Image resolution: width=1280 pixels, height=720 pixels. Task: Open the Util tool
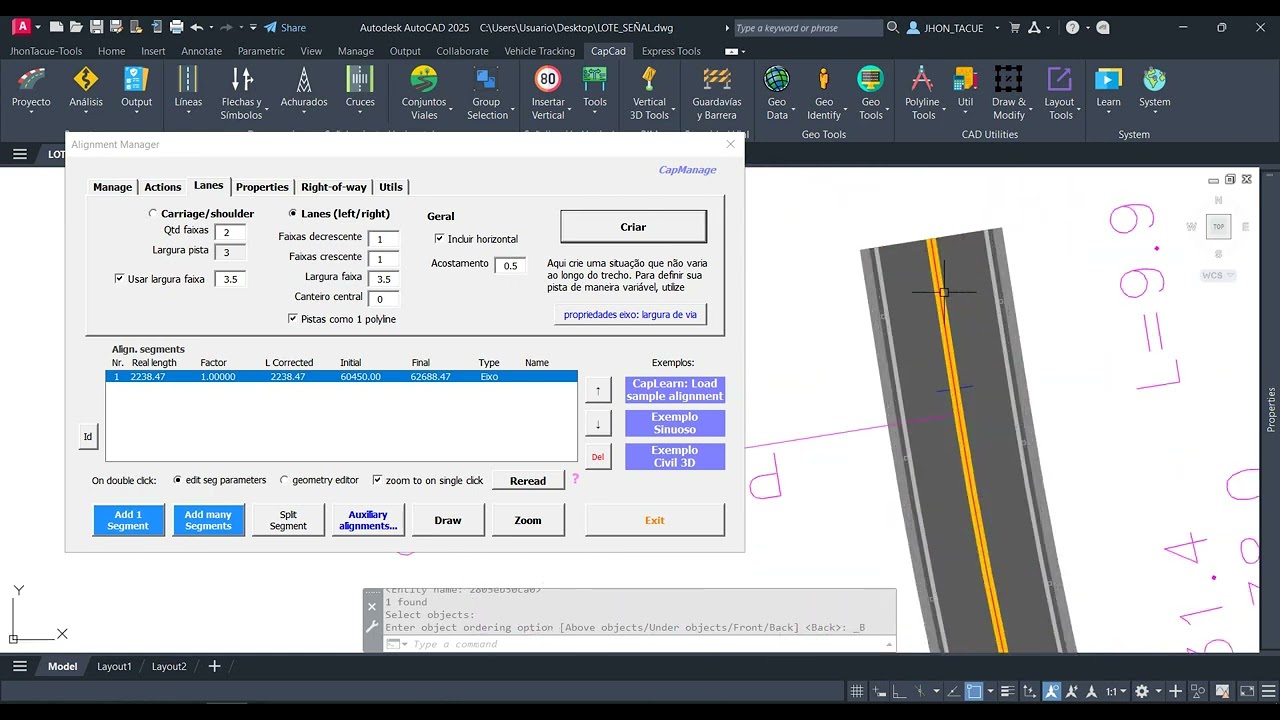pyautogui.click(x=965, y=88)
